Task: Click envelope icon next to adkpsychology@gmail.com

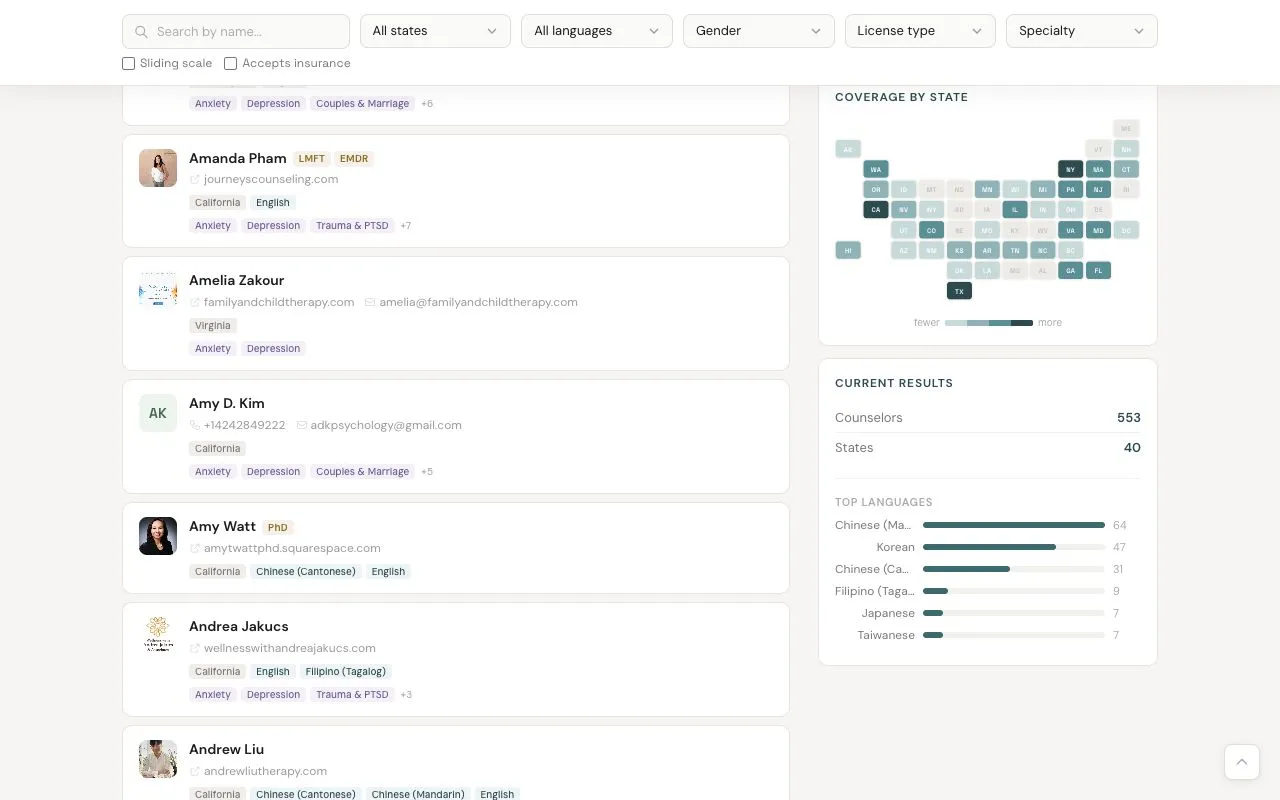Action: (301, 426)
